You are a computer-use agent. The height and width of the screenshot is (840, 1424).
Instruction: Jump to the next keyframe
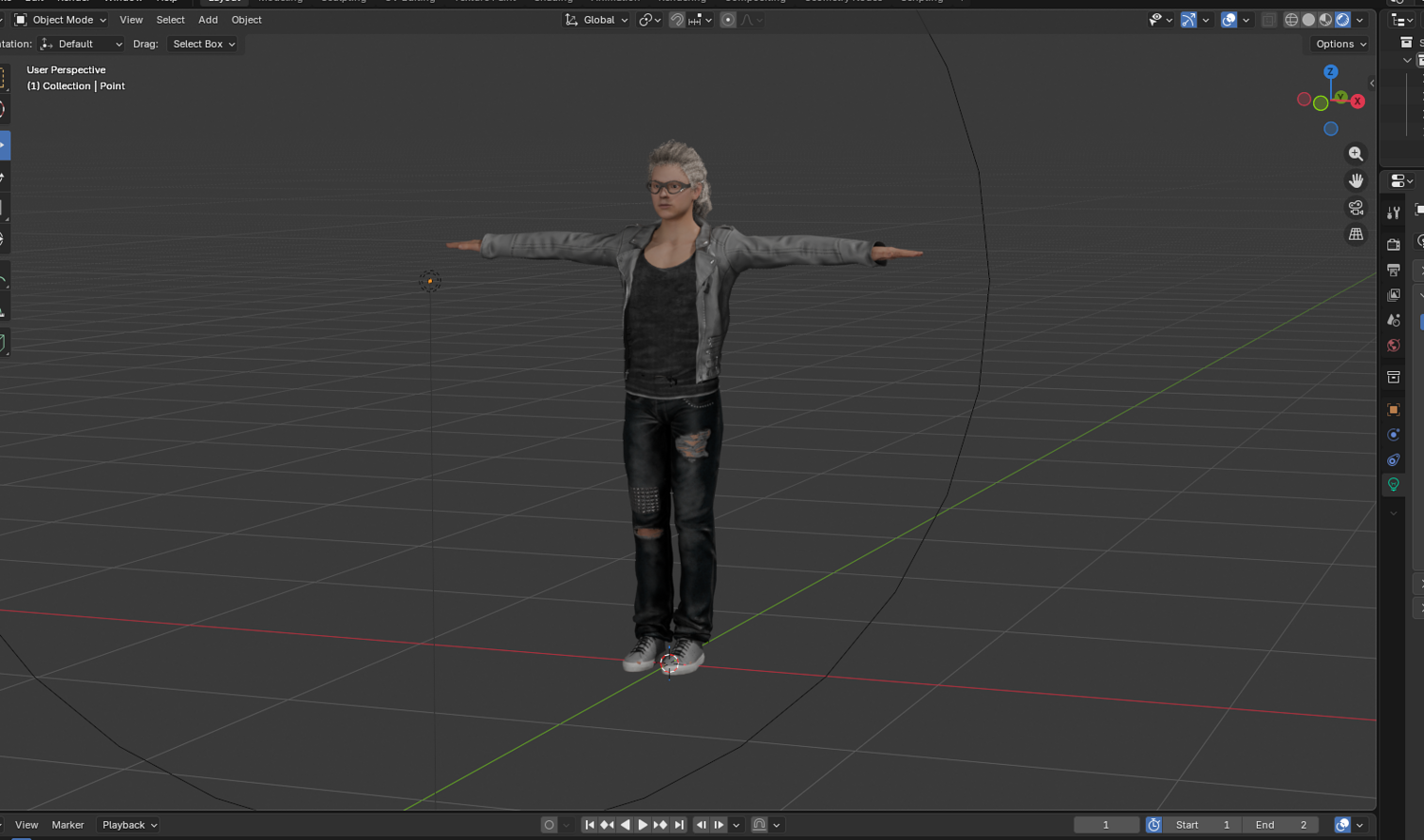[x=661, y=825]
